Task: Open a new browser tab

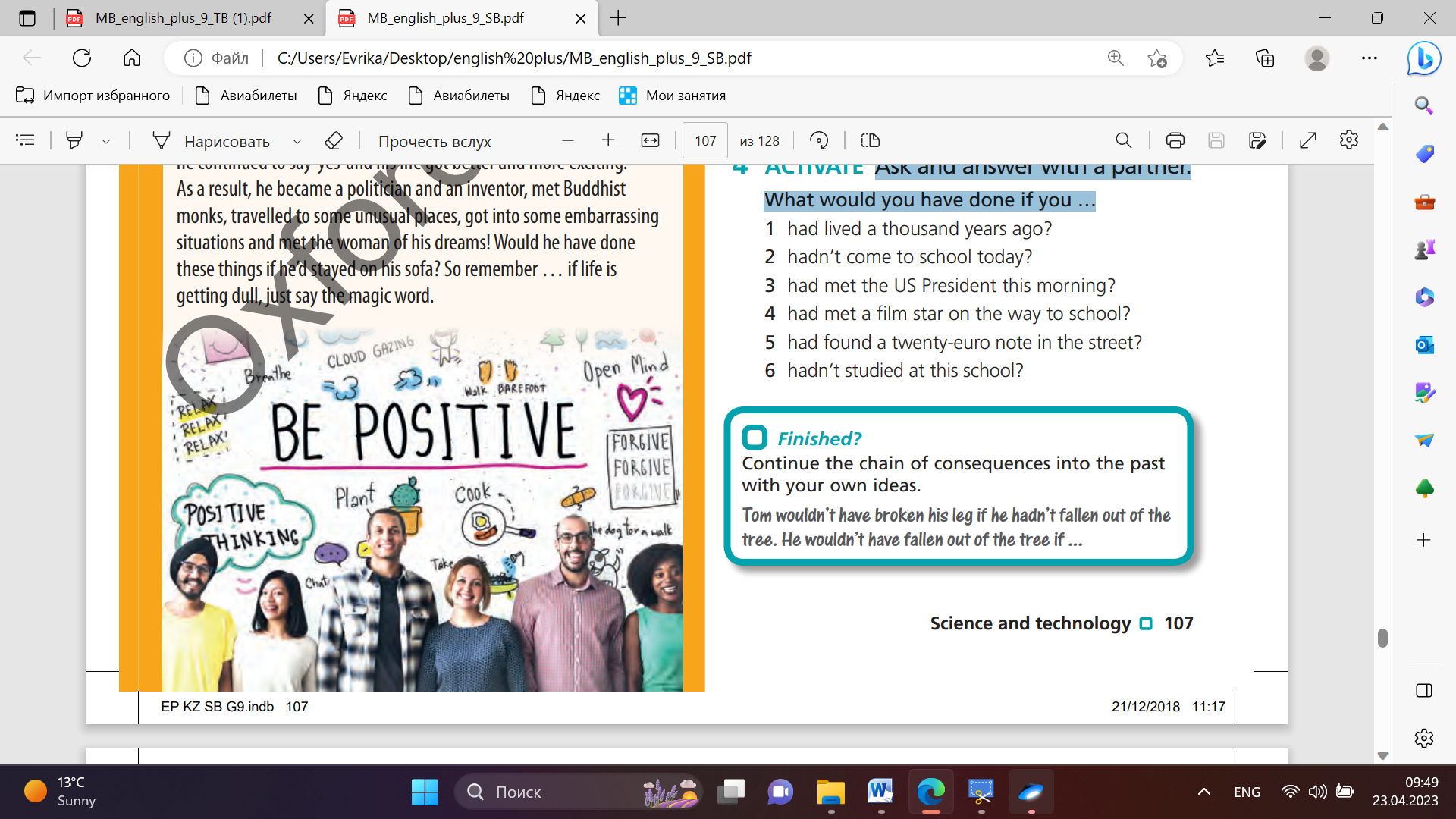Action: [618, 18]
